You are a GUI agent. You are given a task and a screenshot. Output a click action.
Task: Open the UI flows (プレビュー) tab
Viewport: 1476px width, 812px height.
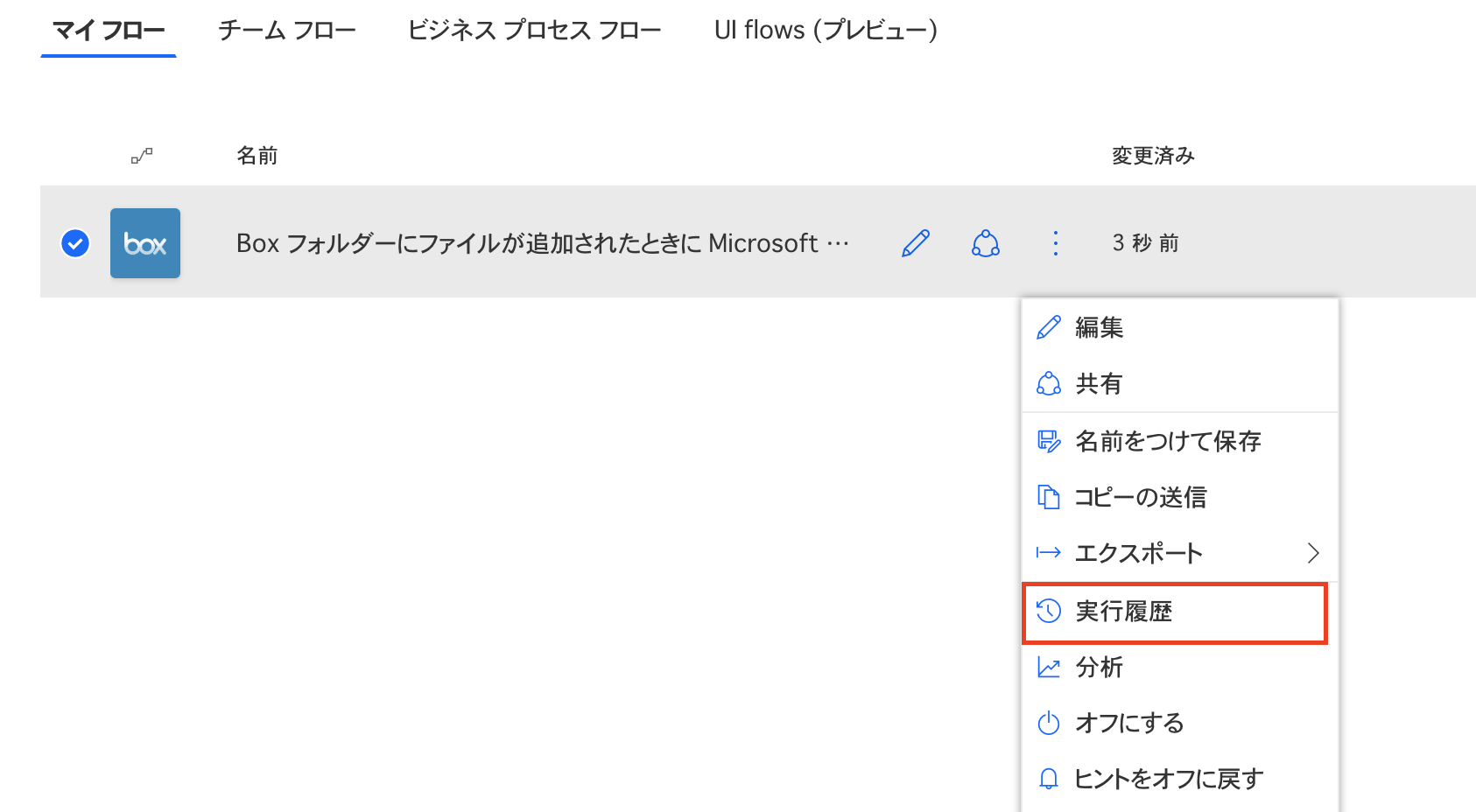click(825, 29)
